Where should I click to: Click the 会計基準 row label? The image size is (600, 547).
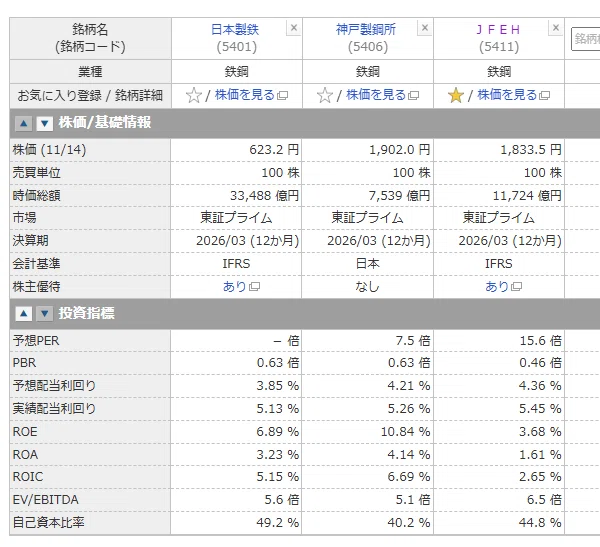[37, 264]
